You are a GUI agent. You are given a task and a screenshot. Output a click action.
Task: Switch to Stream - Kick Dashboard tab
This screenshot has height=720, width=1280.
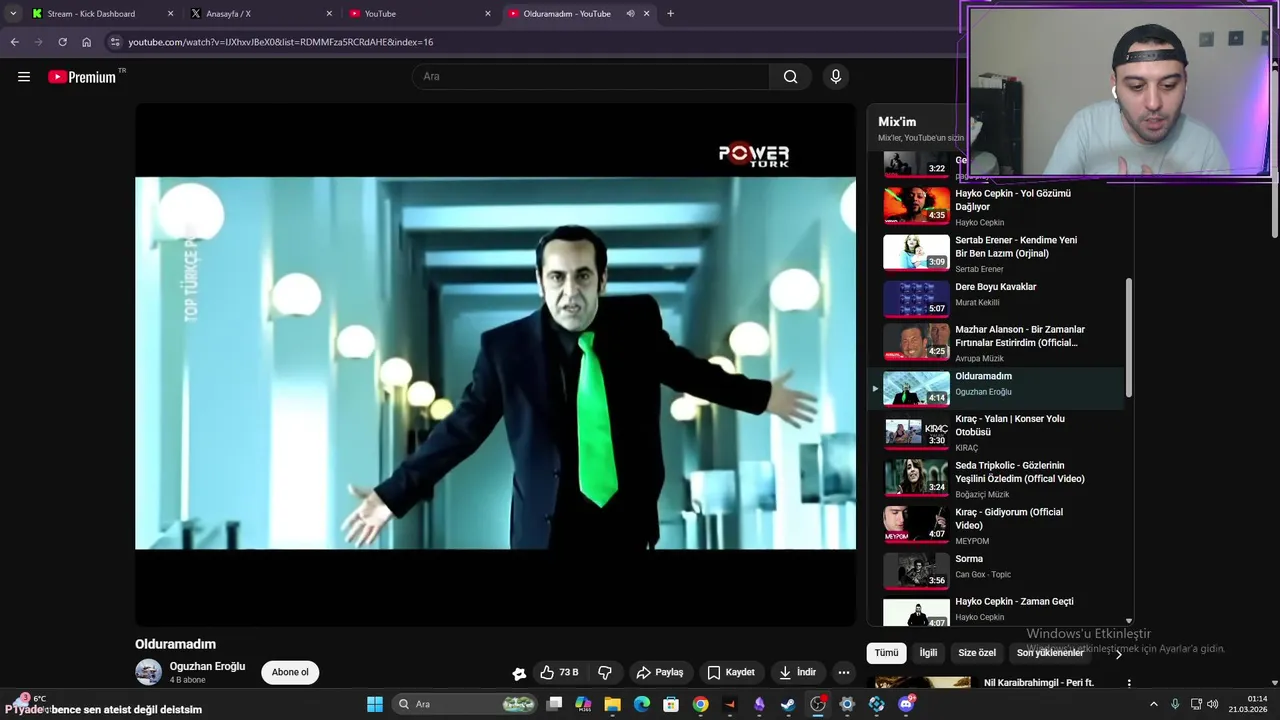103,13
